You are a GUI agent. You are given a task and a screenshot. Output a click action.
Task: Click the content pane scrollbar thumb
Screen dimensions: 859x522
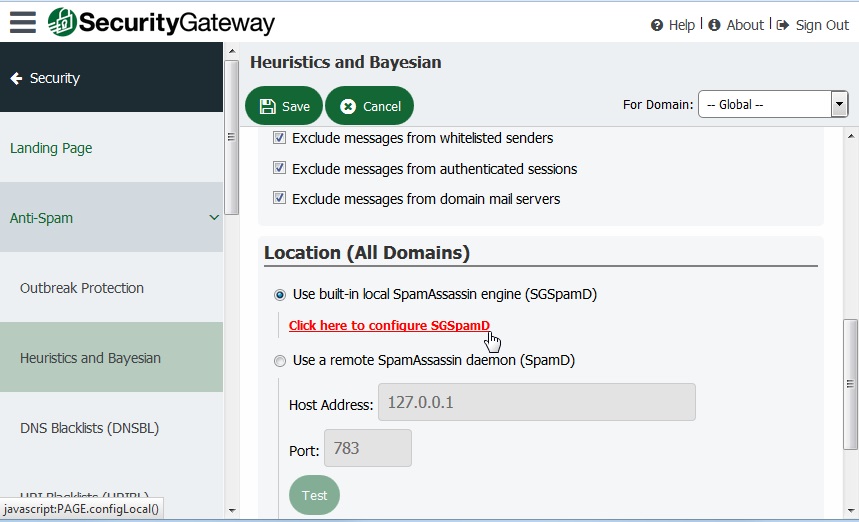click(850, 384)
